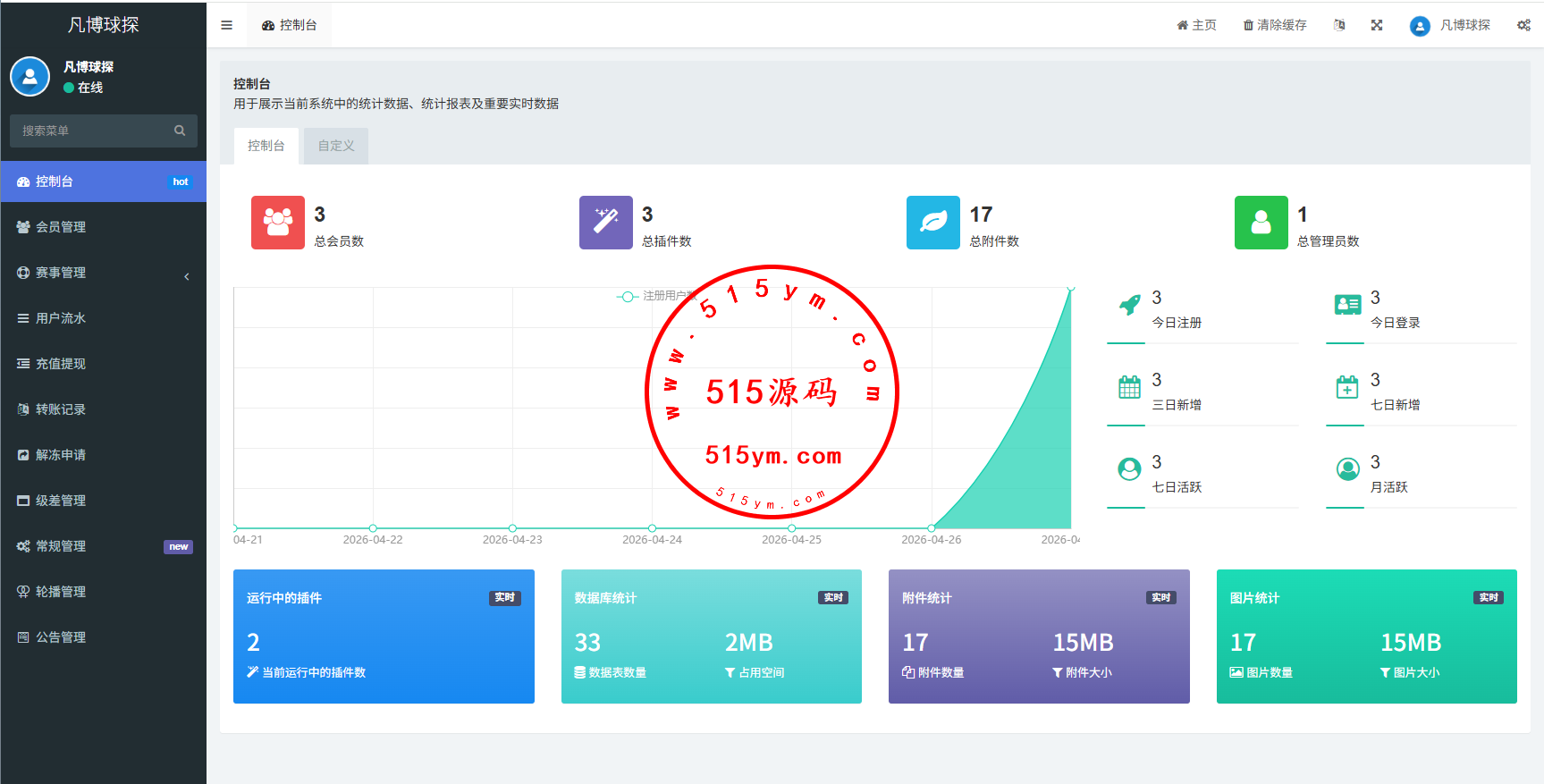
Task: Click the purple magic wand plugins icon
Action: click(x=605, y=223)
